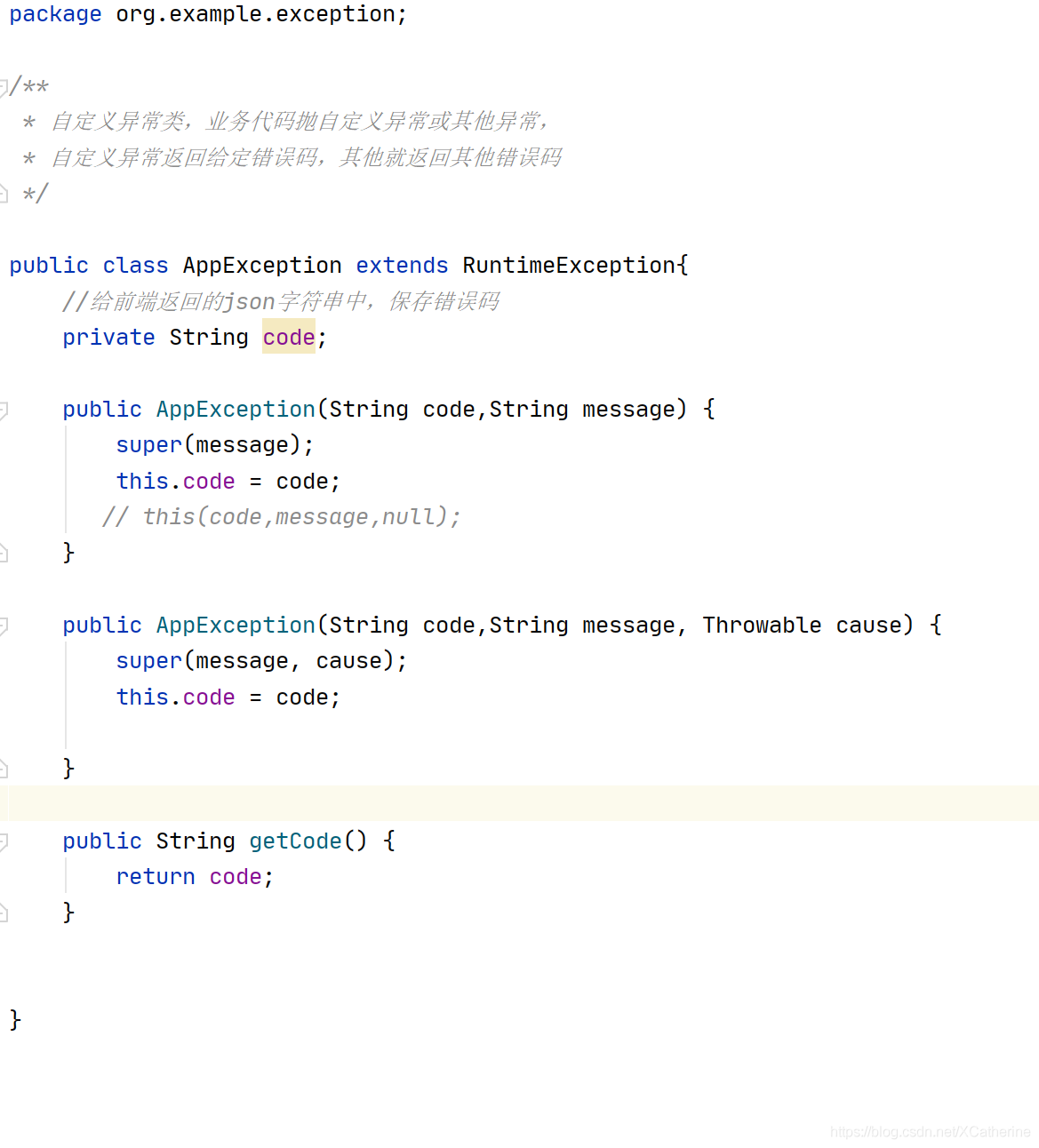Click the AppException class name in the declaration

pyautogui.click(x=262, y=266)
